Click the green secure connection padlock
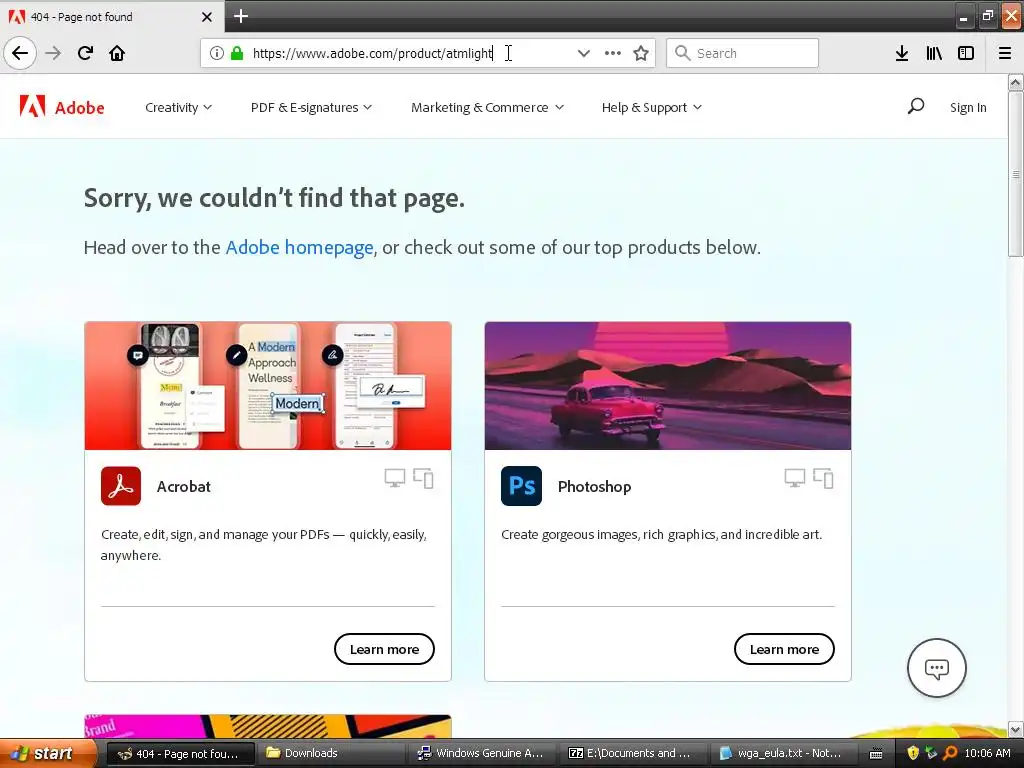The height and width of the screenshot is (768, 1024). click(x=237, y=53)
